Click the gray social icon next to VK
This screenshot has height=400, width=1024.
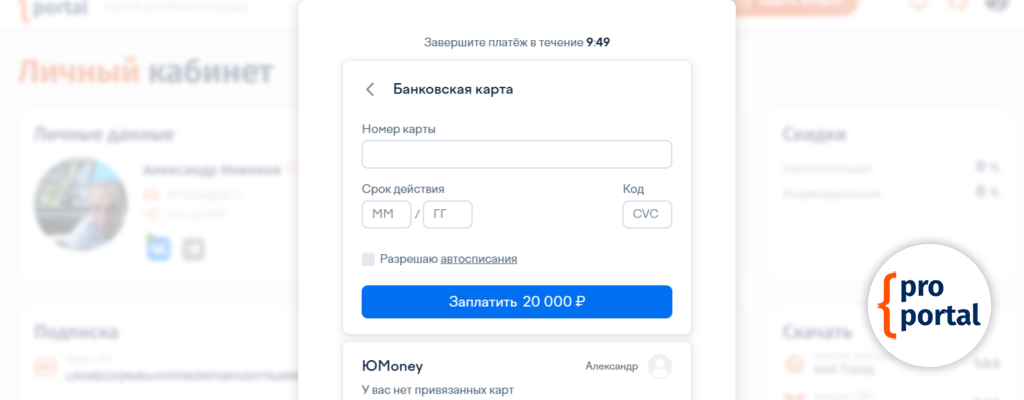tap(193, 248)
